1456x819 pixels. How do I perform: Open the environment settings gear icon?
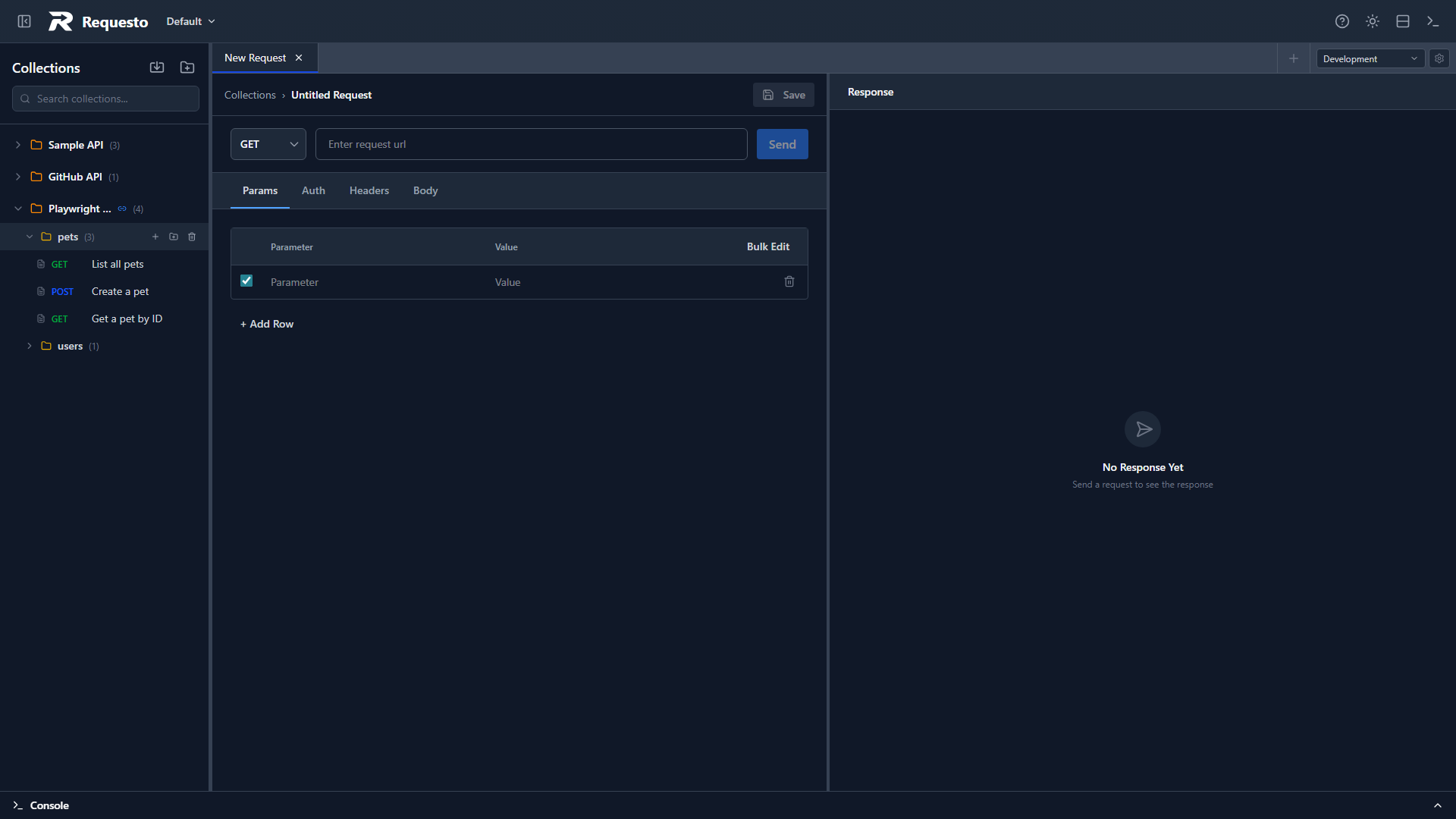tap(1439, 58)
